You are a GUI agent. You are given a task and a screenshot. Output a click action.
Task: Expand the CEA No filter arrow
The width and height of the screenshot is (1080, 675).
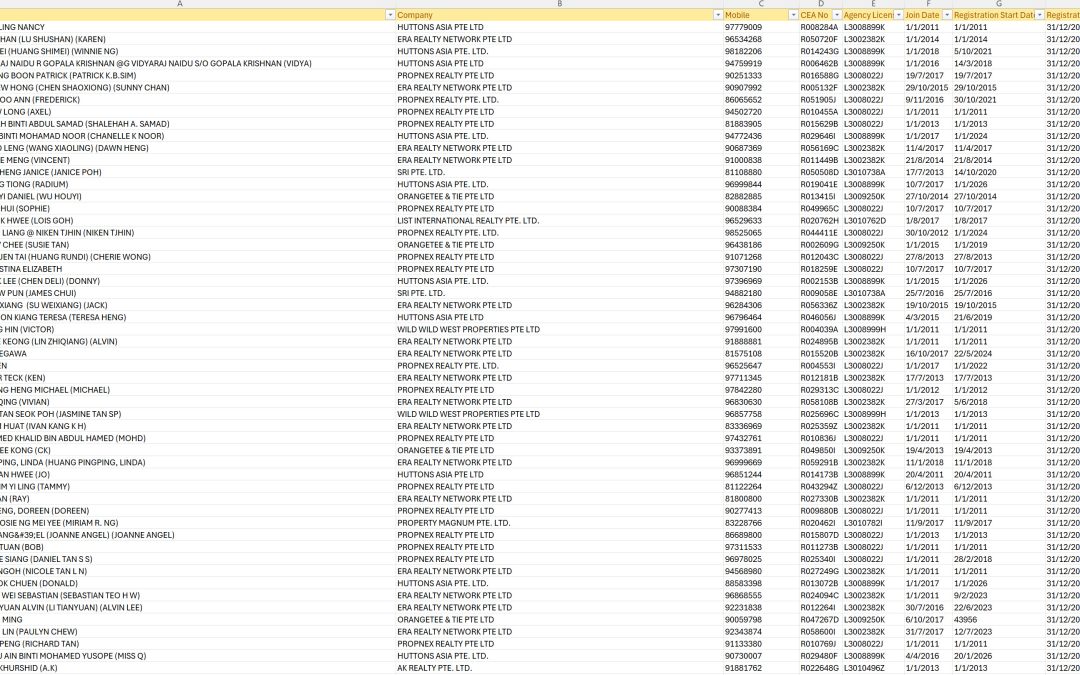click(835, 15)
